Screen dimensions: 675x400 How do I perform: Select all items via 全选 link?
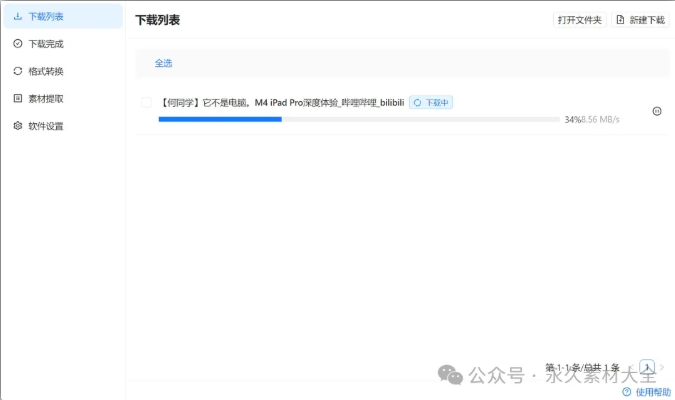tap(163, 63)
